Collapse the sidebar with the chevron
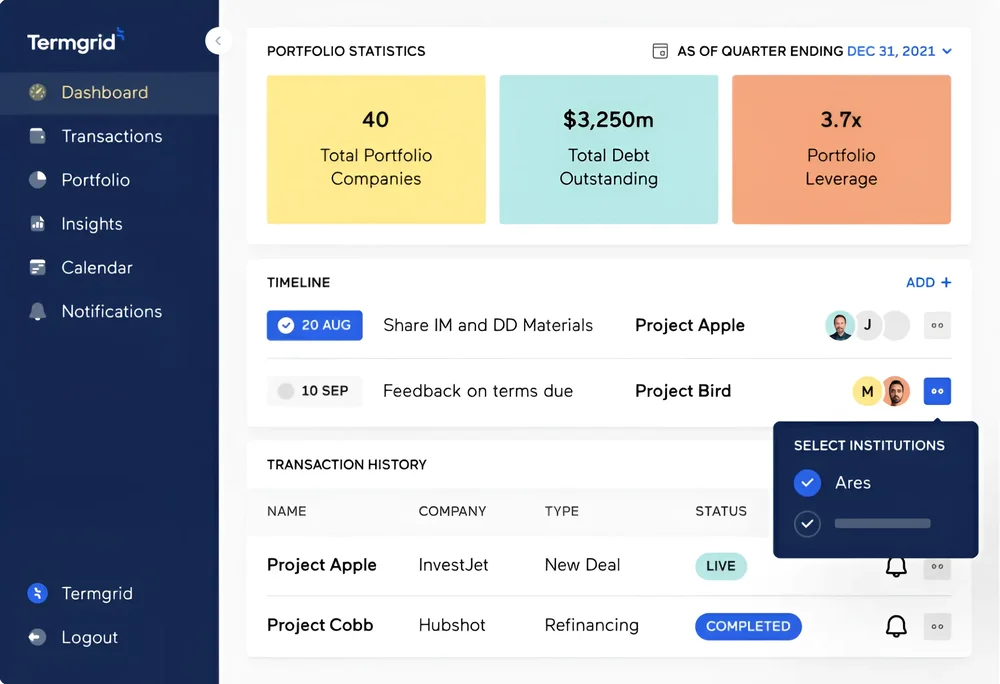This screenshot has height=684, width=1000. (x=218, y=40)
